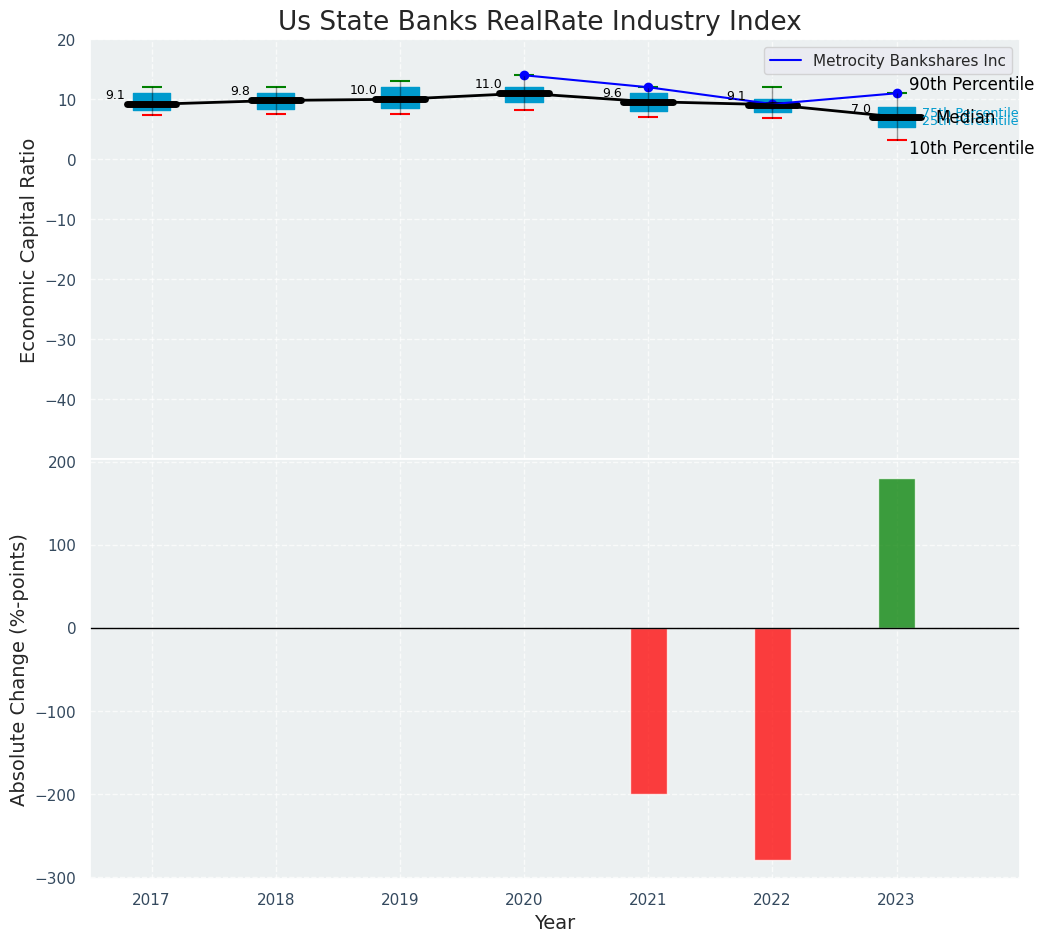Image resolution: width=1044 pixels, height=942 pixels.
Task: Click the 90th Percentile annotation label
Action: click(x=970, y=84)
